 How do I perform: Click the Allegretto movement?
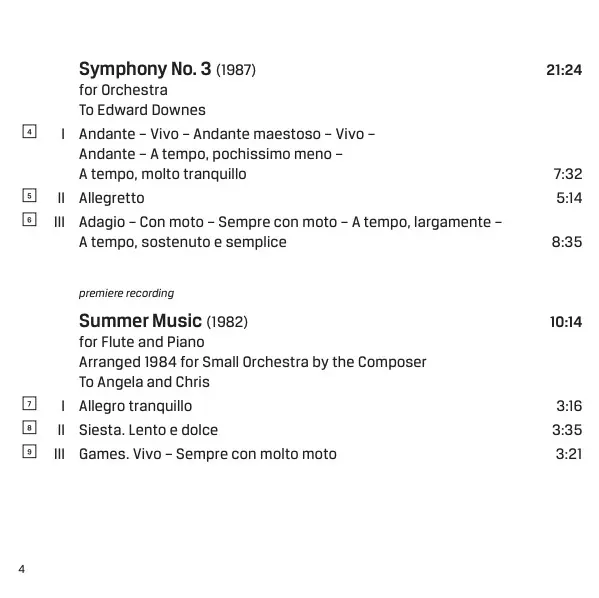point(112,198)
